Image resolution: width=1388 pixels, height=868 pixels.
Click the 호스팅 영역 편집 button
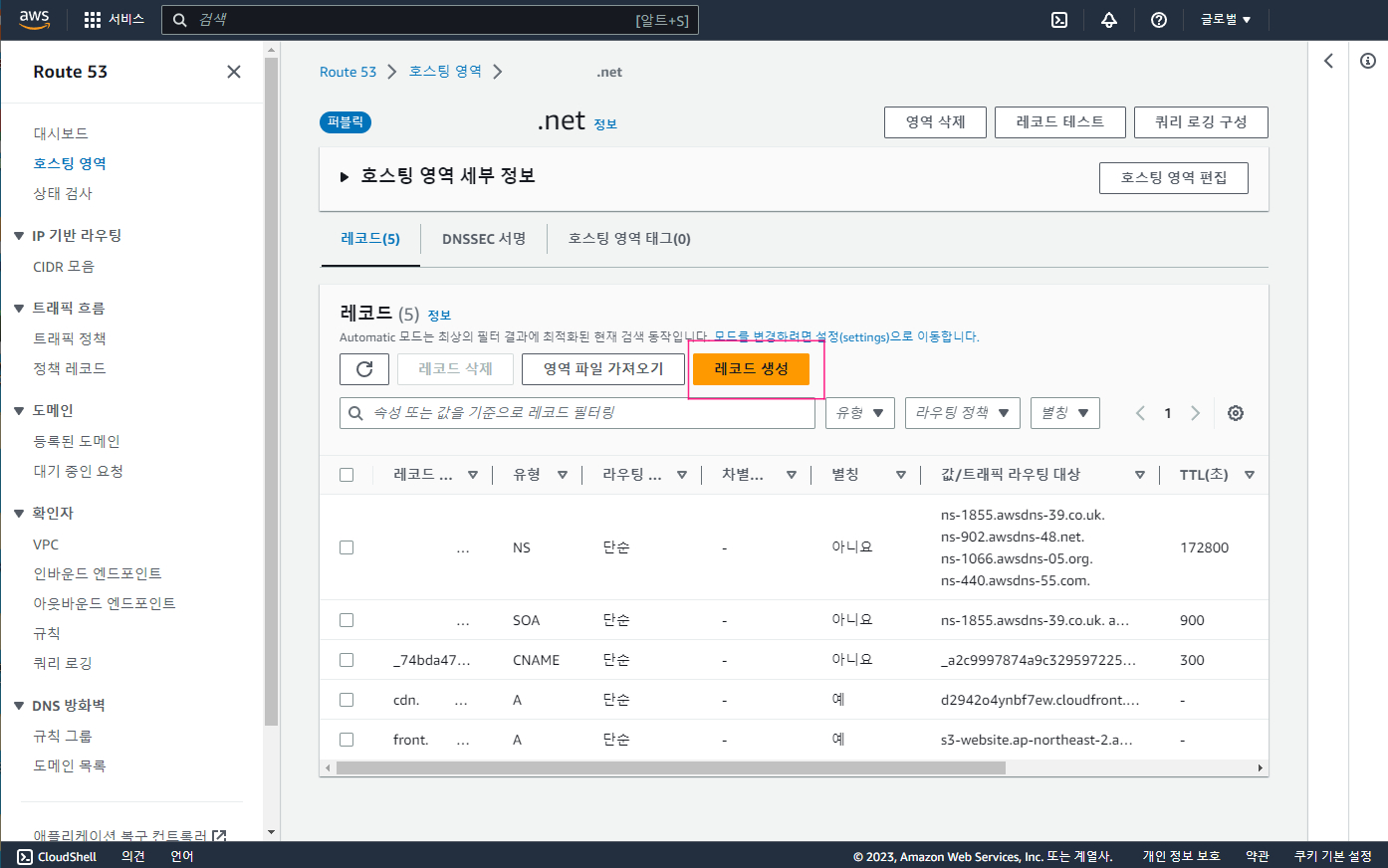point(1174,178)
